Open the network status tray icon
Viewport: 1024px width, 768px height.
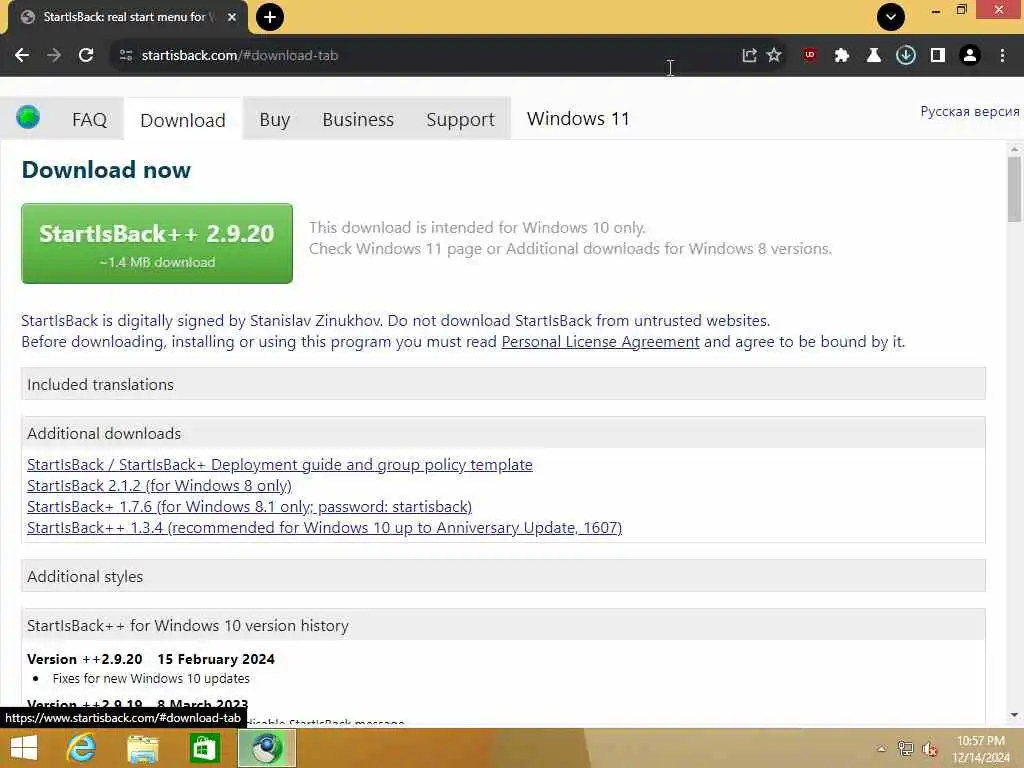[x=905, y=749]
